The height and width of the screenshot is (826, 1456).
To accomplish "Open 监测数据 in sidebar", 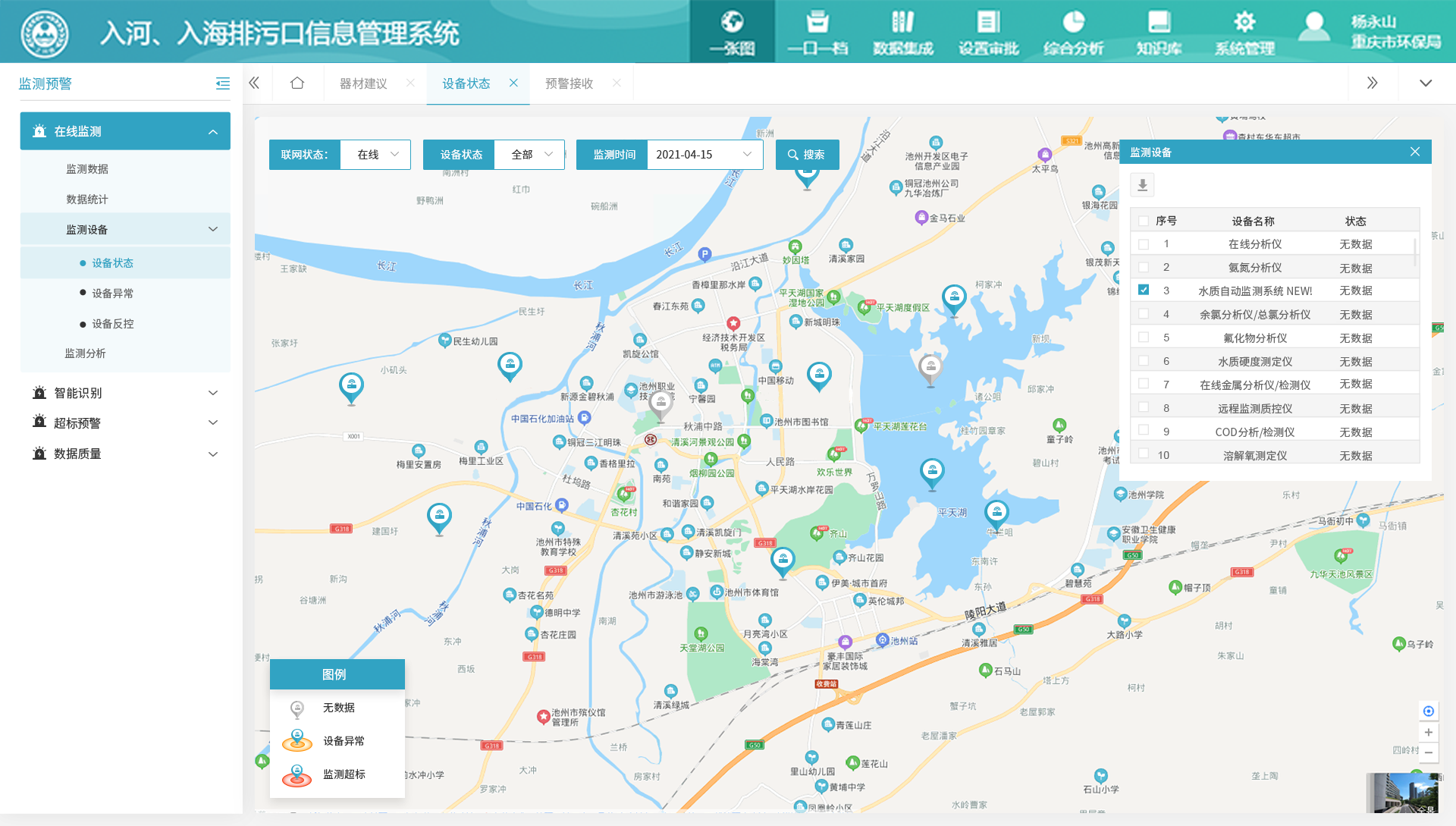I will [x=87, y=169].
